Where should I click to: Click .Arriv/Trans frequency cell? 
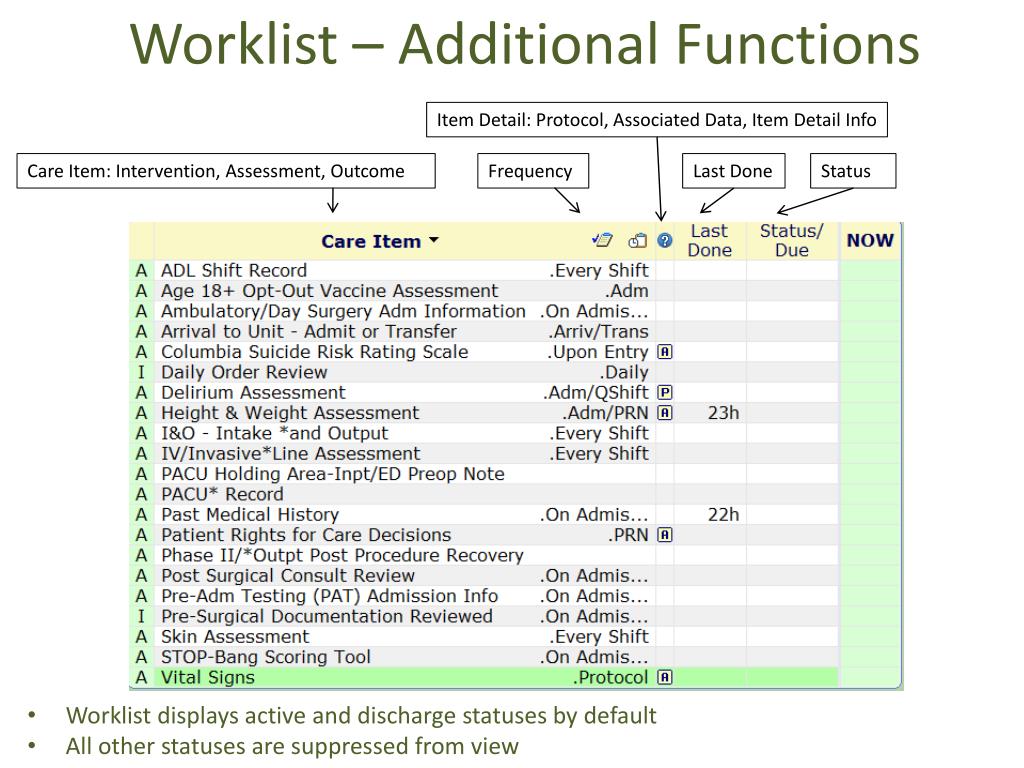coord(598,331)
